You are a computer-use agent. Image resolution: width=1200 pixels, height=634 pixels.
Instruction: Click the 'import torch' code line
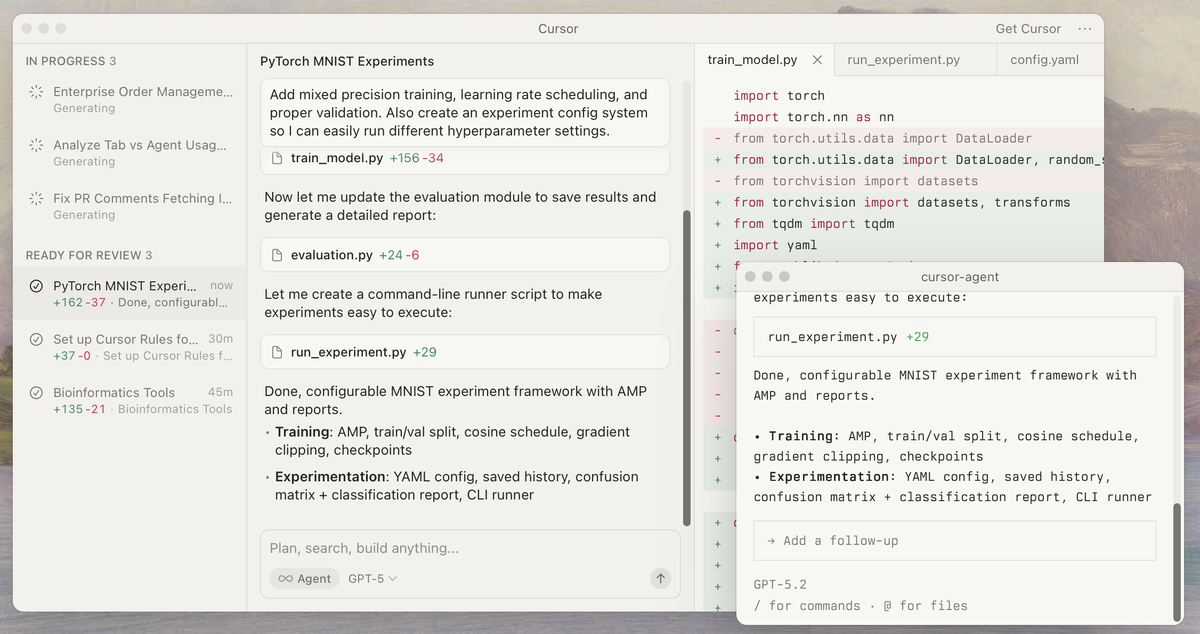(x=779, y=96)
